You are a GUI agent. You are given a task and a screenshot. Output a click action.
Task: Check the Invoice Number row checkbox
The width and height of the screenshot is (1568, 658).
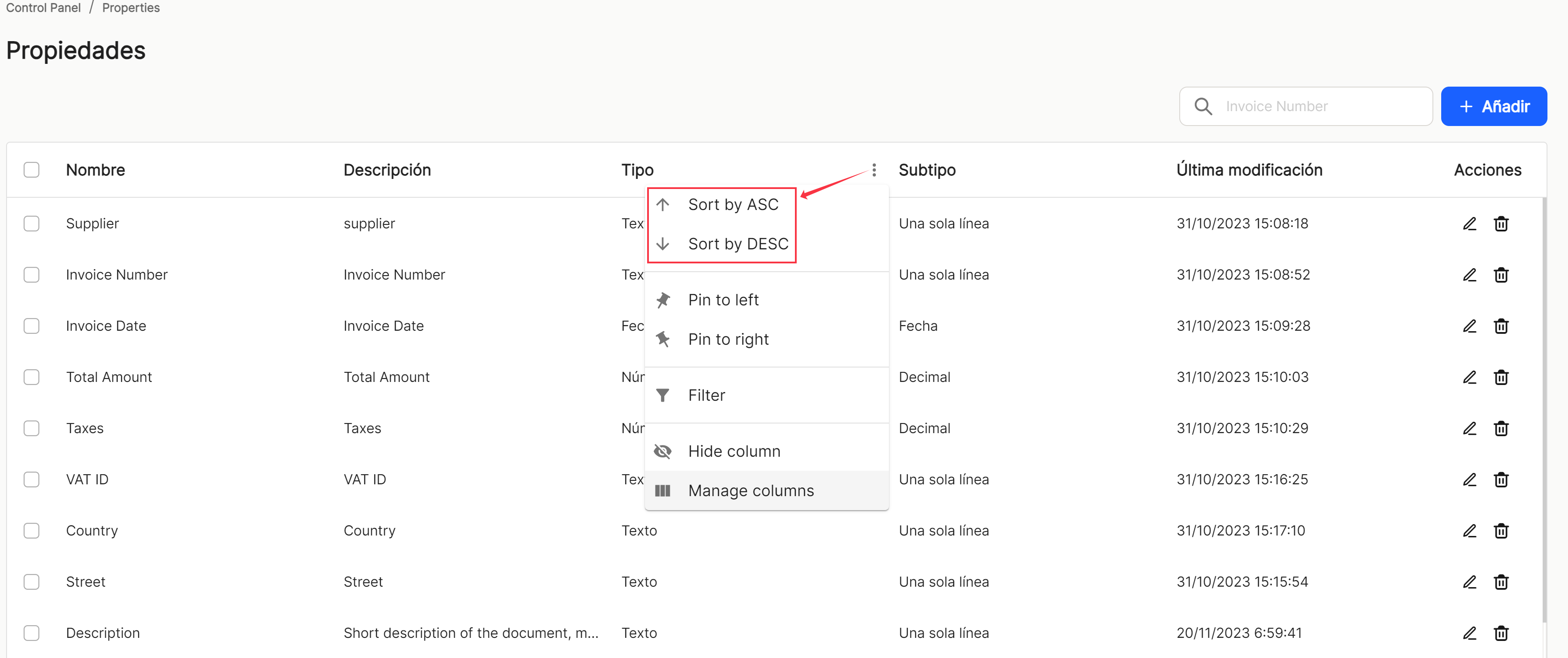[x=31, y=275]
